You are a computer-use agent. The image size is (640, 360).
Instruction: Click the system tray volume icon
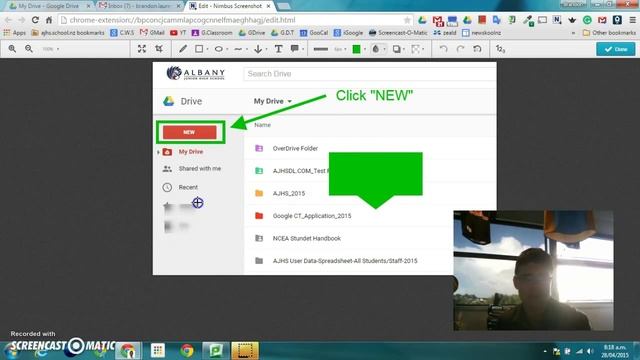click(x=590, y=351)
